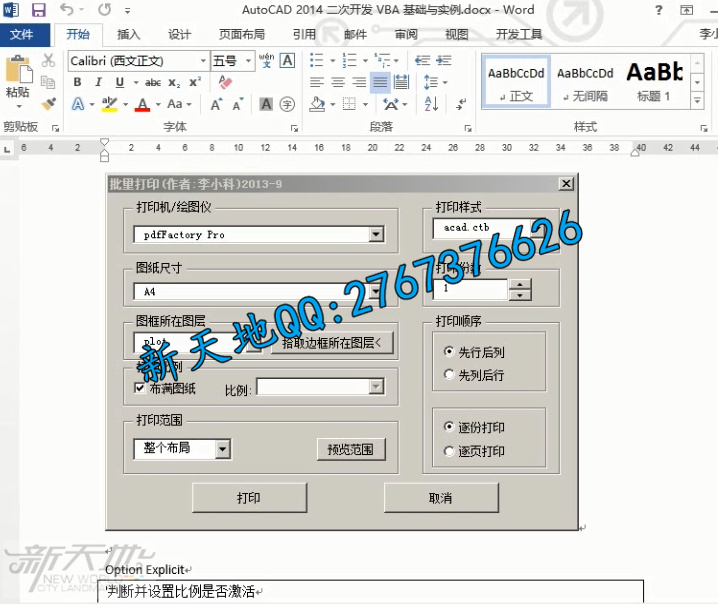718x604 pixels.
Task: Apply the 标题 1 style
Action: tap(655, 82)
